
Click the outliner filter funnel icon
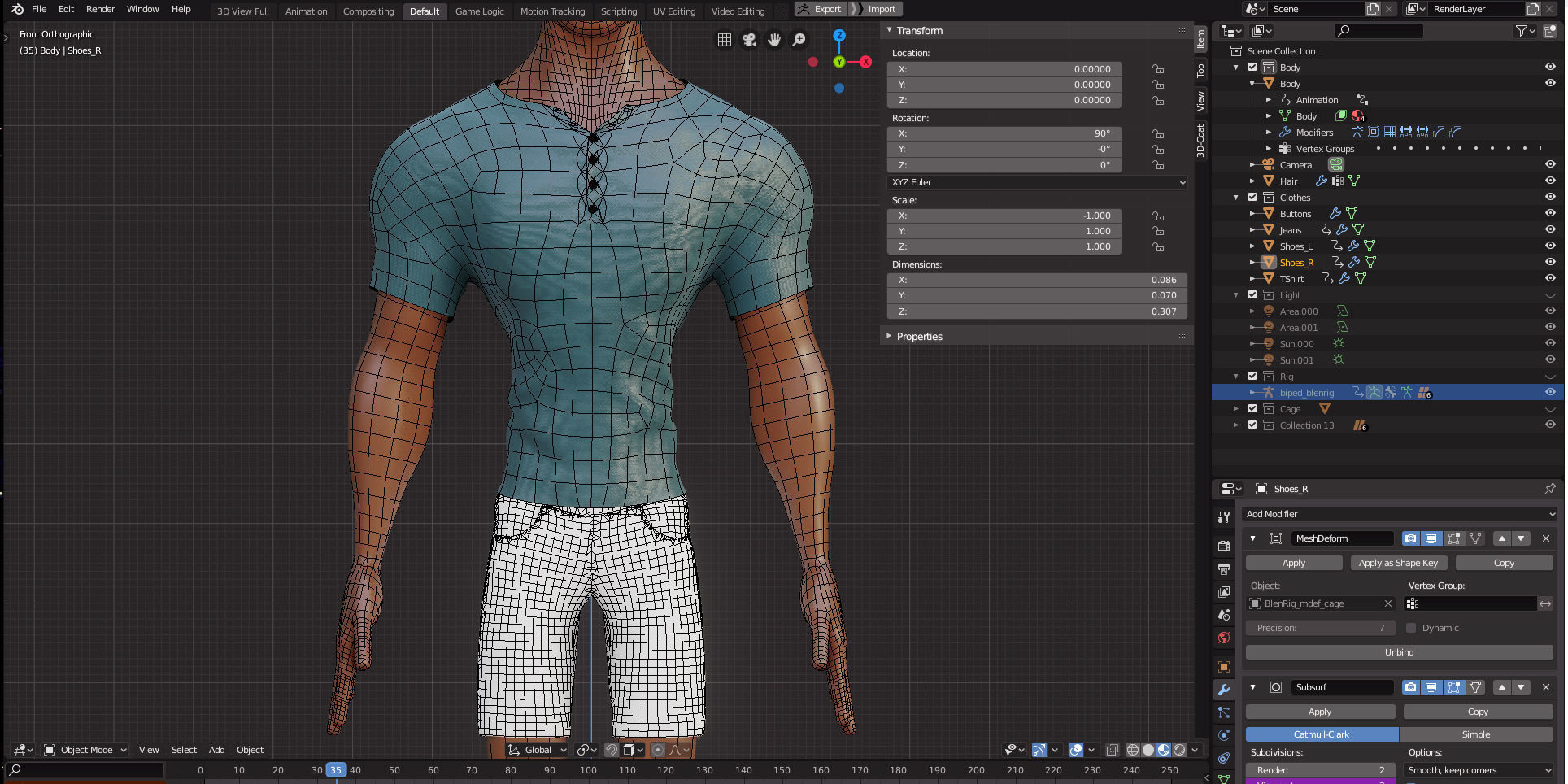coord(1525,31)
